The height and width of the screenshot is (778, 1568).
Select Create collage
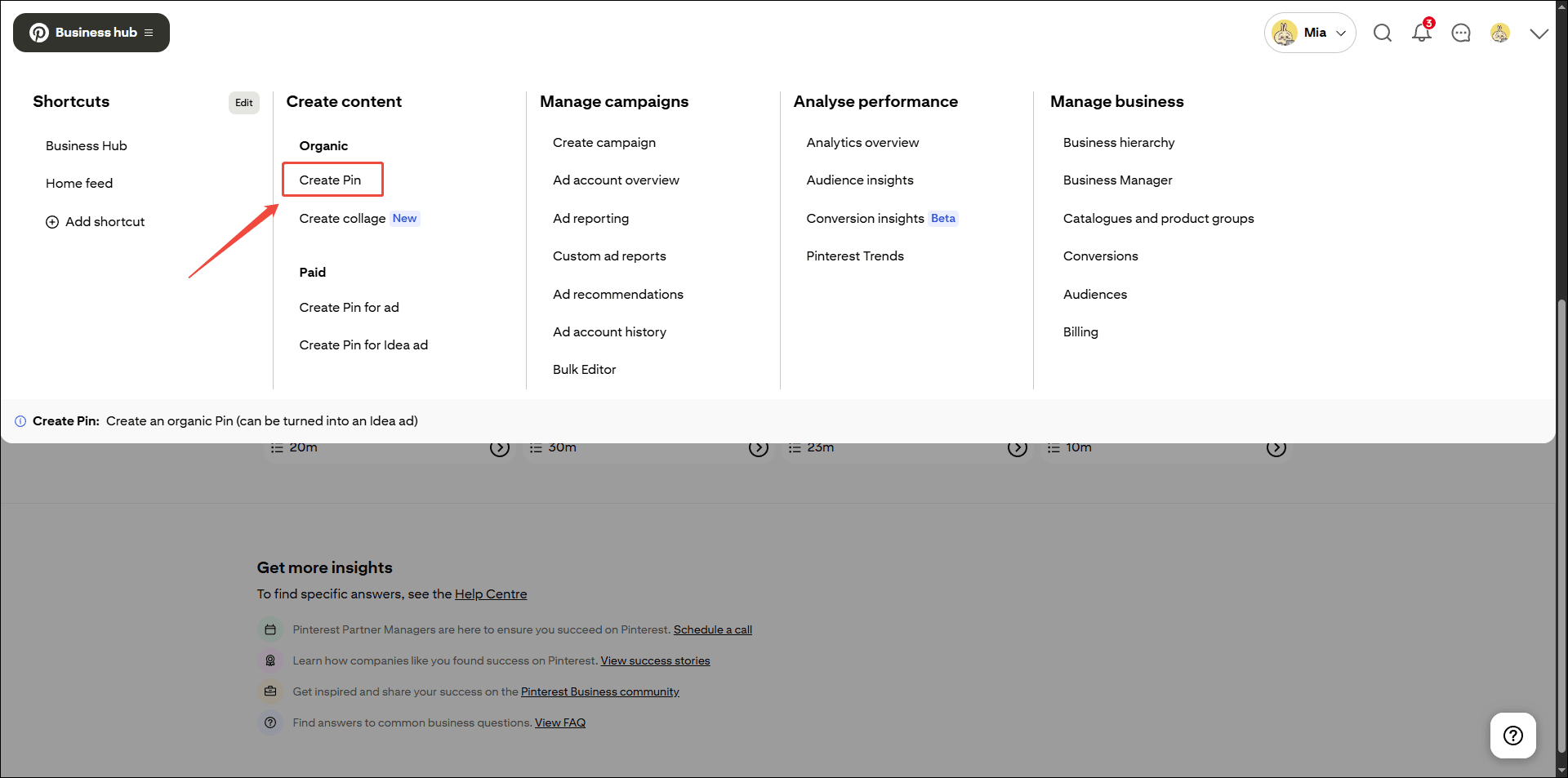pos(342,219)
